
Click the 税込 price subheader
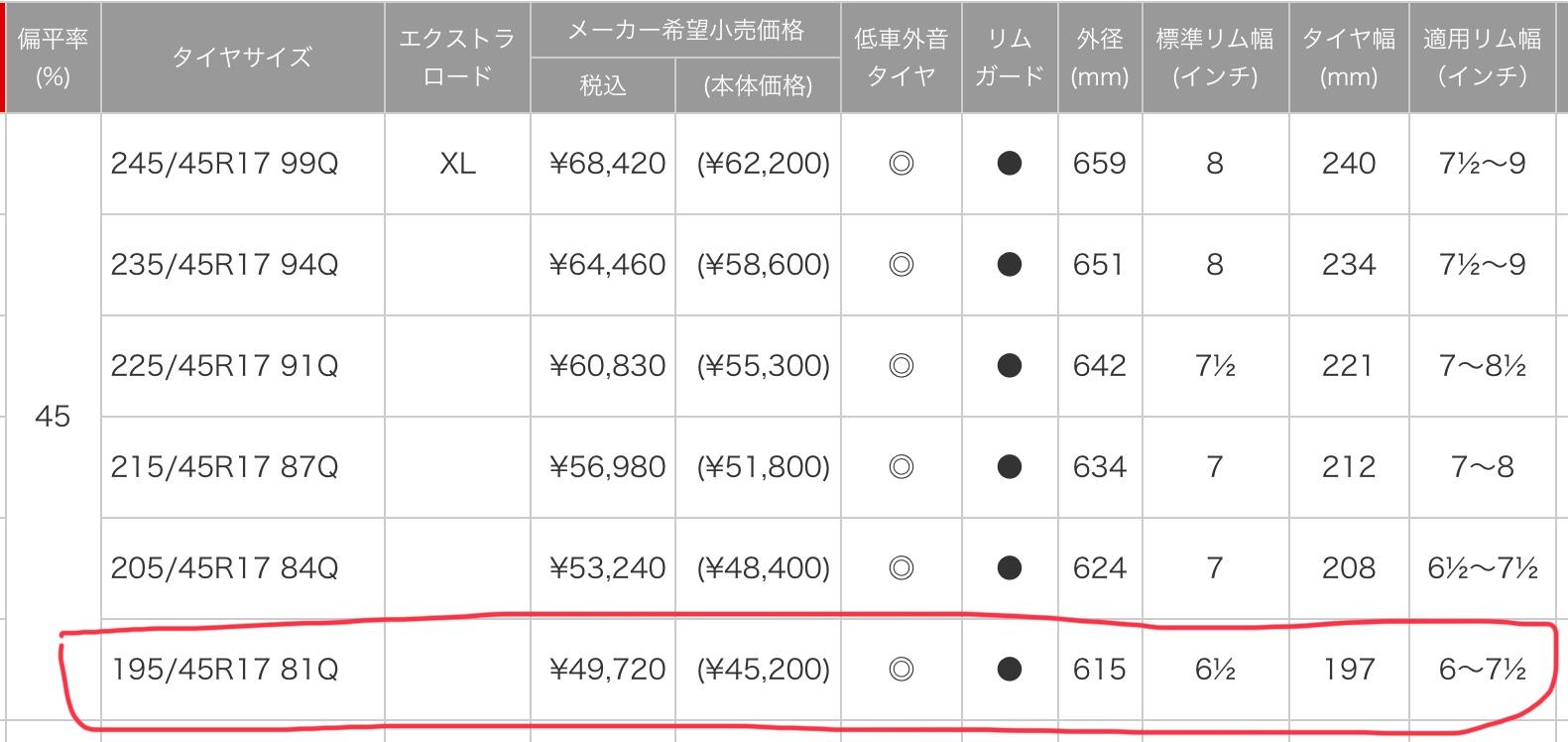click(x=603, y=85)
